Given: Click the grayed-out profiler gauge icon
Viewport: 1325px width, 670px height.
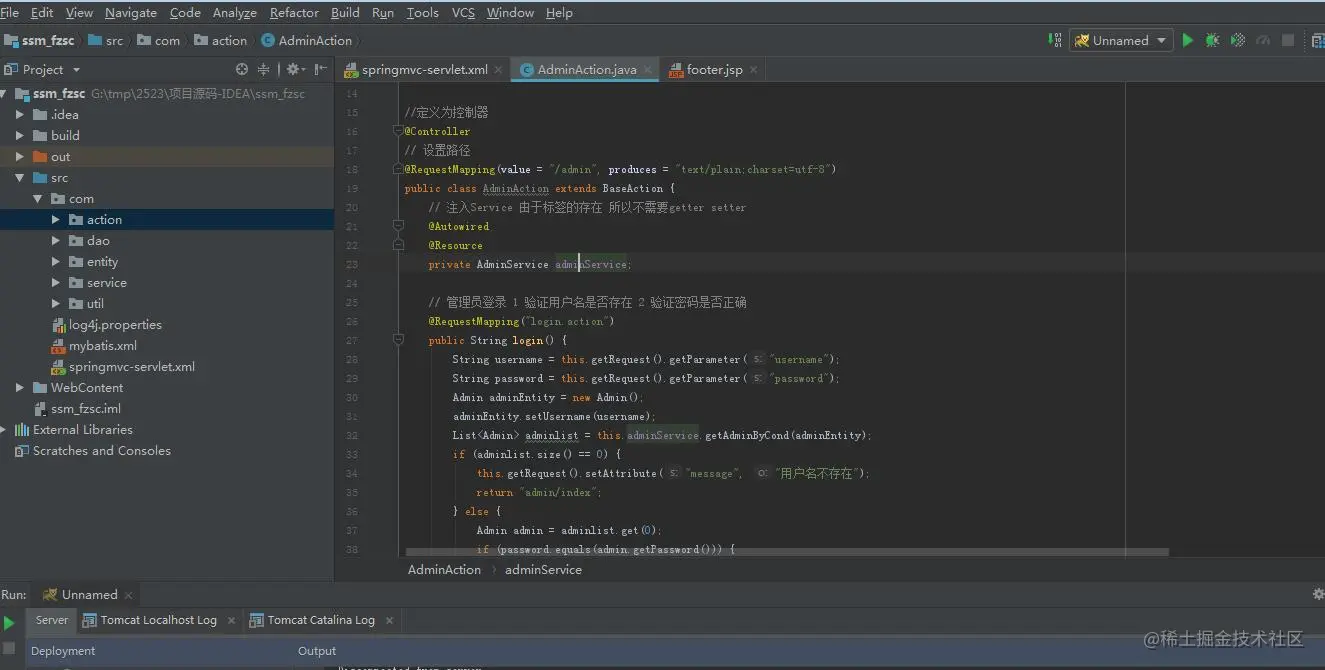Looking at the screenshot, I should pyautogui.click(x=1263, y=40).
